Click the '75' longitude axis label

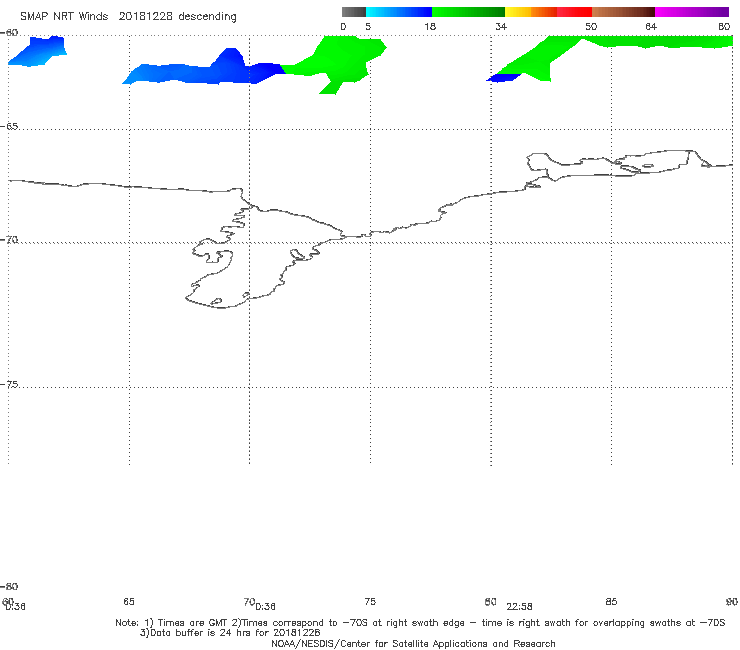[x=370, y=601]
